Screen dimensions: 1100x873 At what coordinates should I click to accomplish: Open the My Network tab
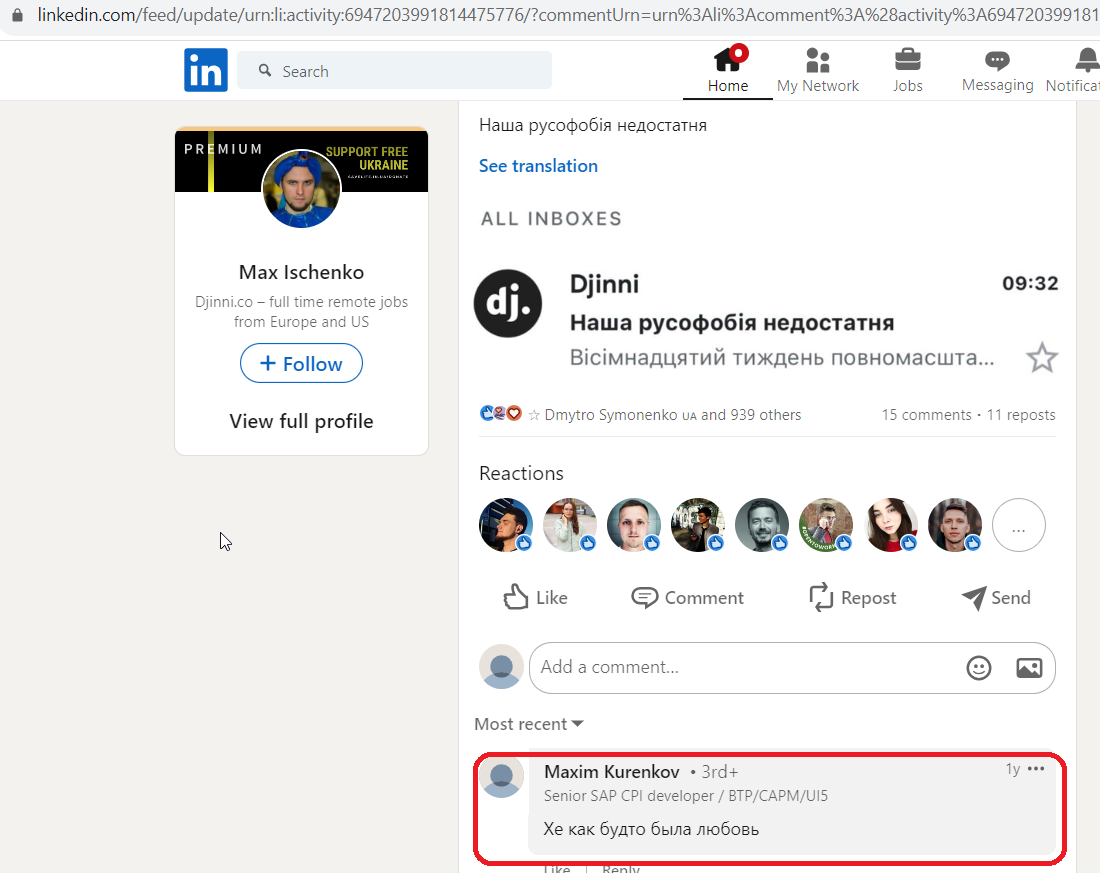pyautogui.click(x=817, y=70)
